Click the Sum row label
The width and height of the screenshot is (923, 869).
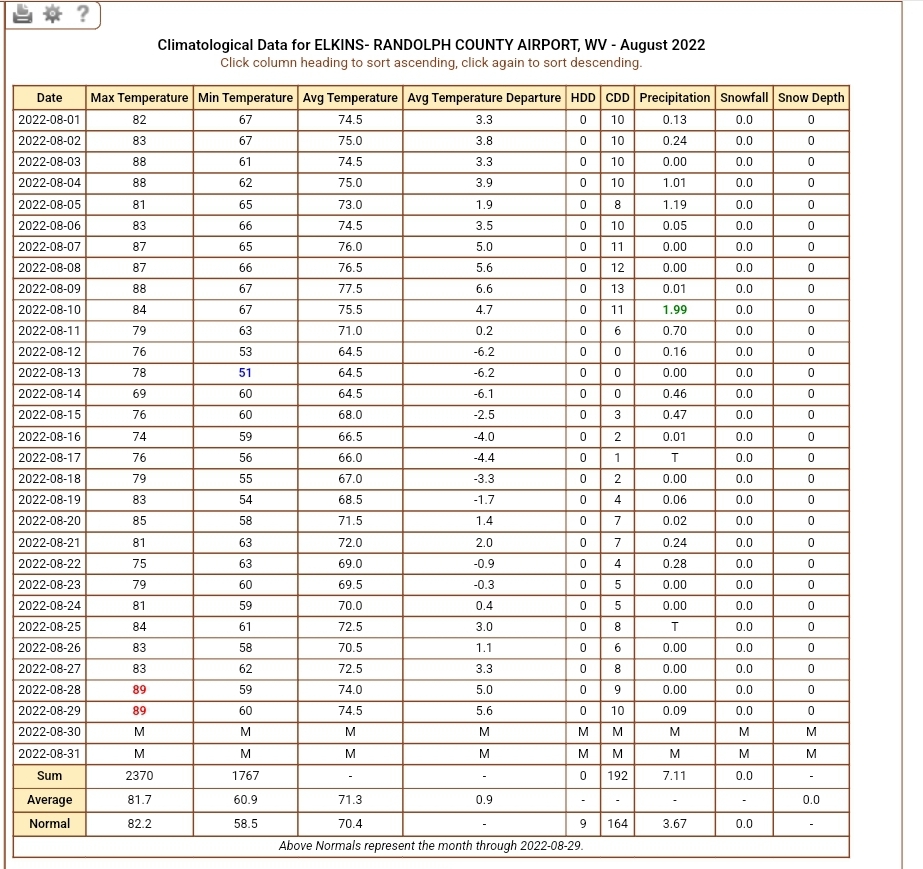49,776
